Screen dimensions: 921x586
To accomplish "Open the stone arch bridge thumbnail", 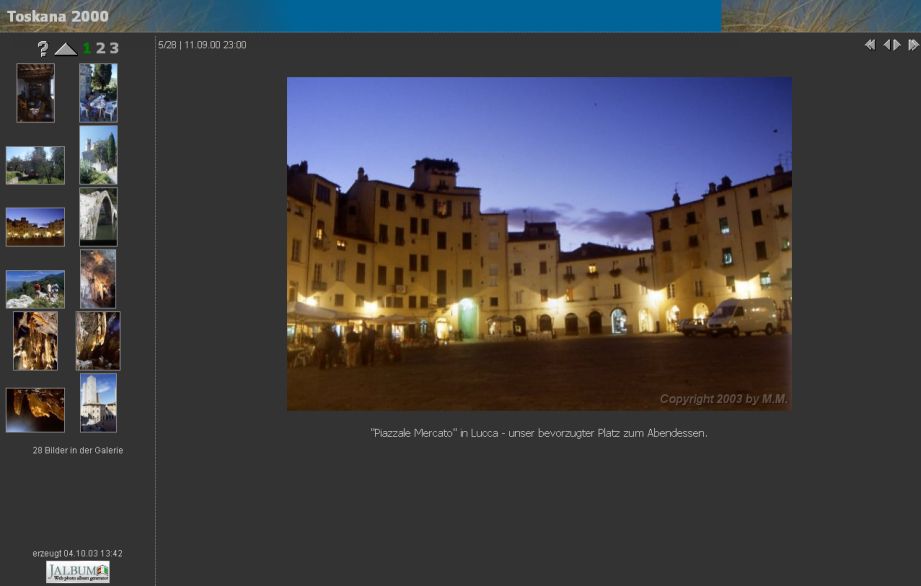I will (98, 217).
